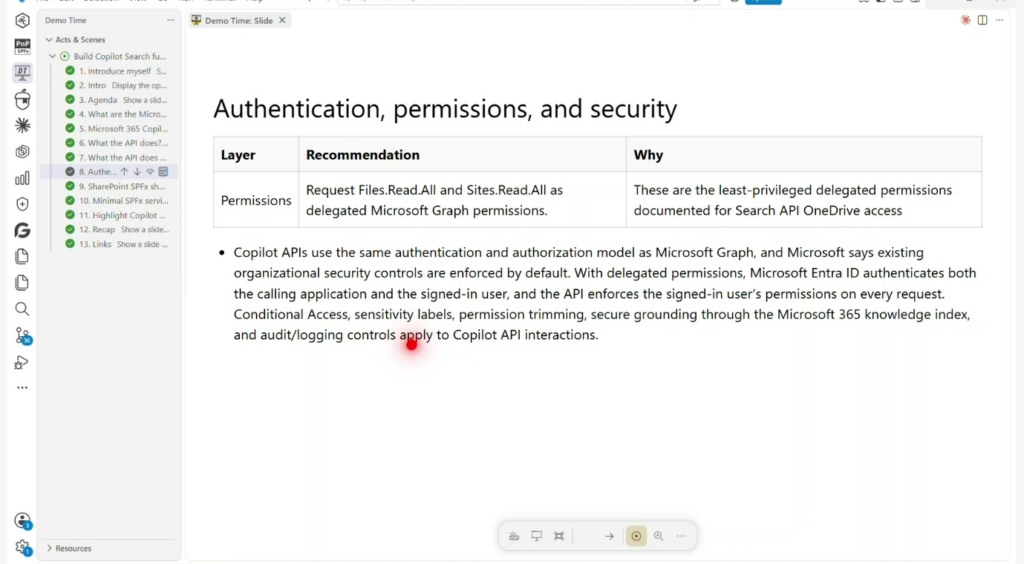Move step 8 down with arrow
The image size is (1024, 564).
pos(137,172)
